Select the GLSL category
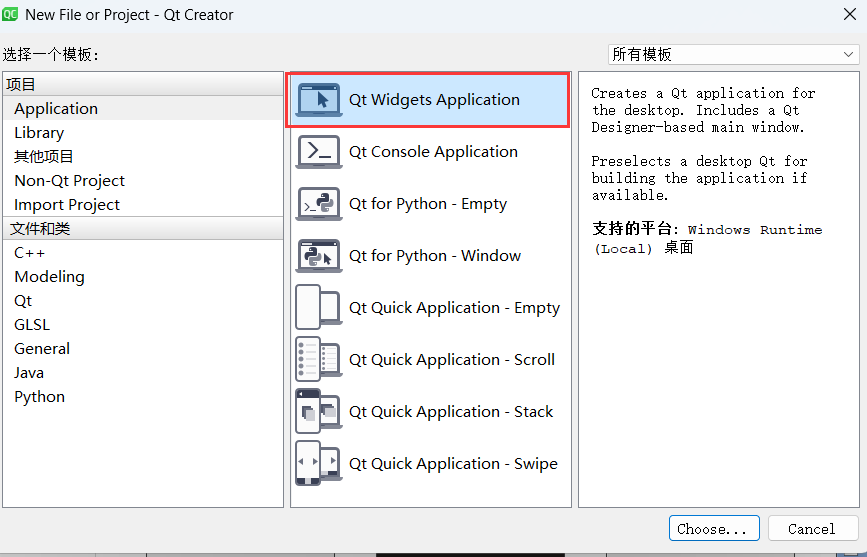The width and height of the screenshot is (867, 557). [x=143, y=325]
